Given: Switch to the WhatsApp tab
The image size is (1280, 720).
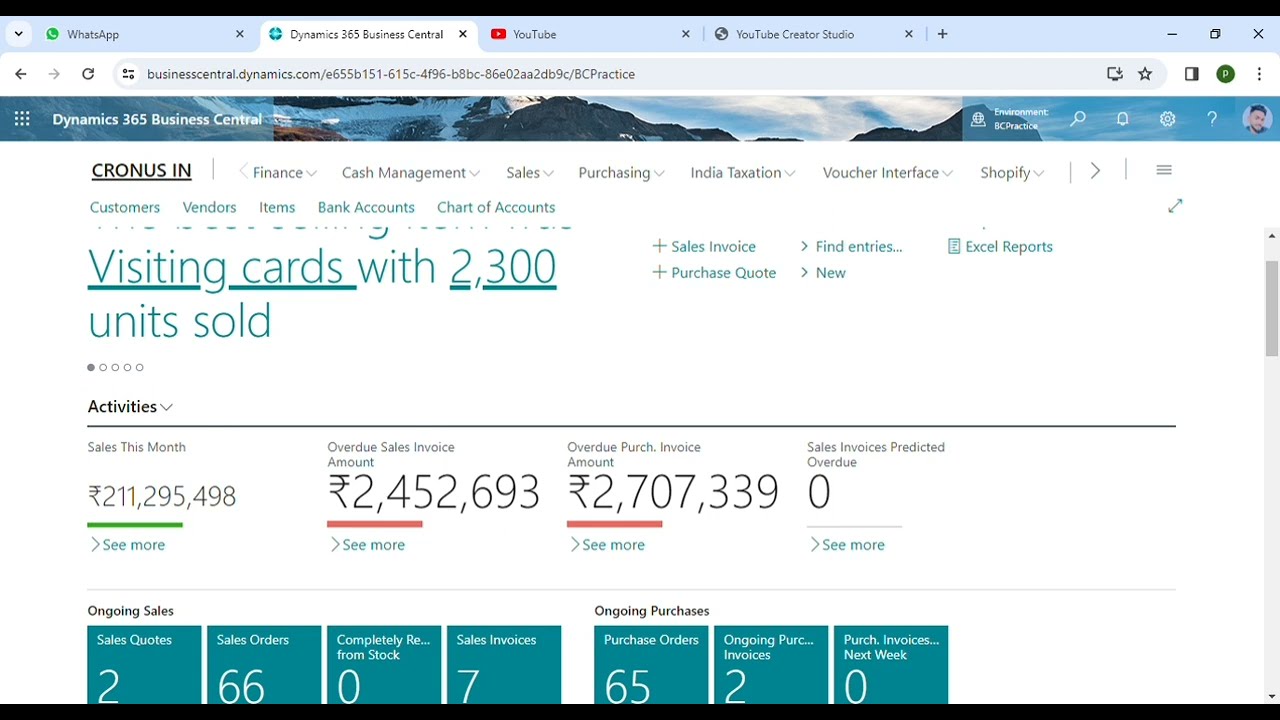Looking at the screenshot, I should (143, 34).
